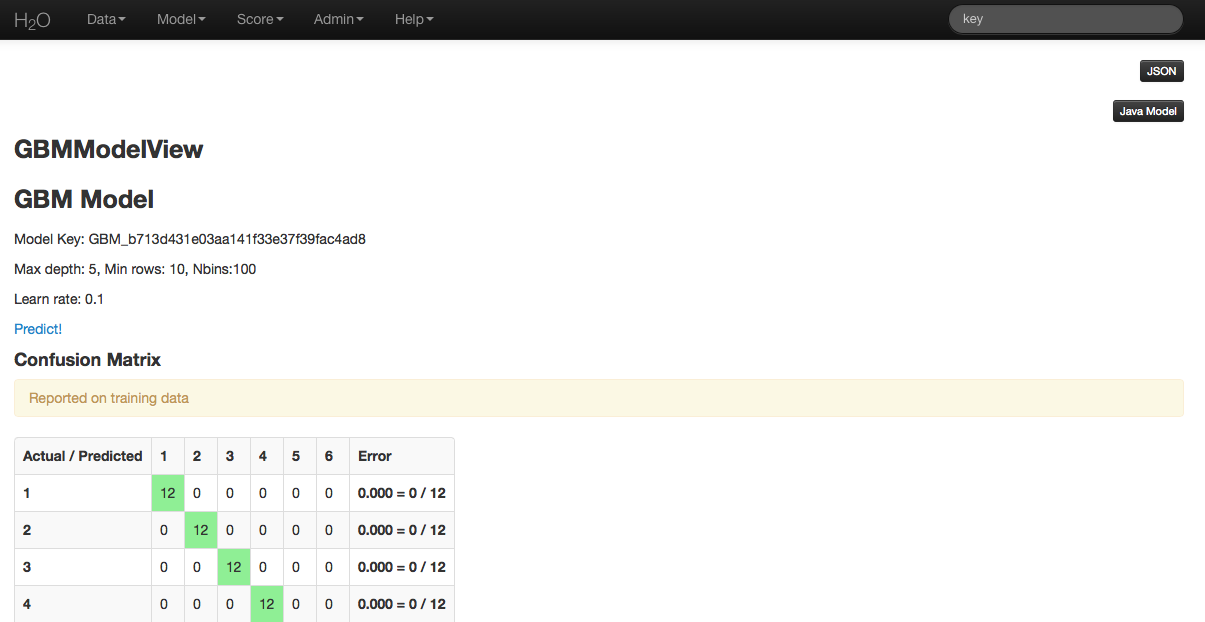Click the Model Key text line
The height and width of the screenshot is (622, 1205).
(190, 239)
